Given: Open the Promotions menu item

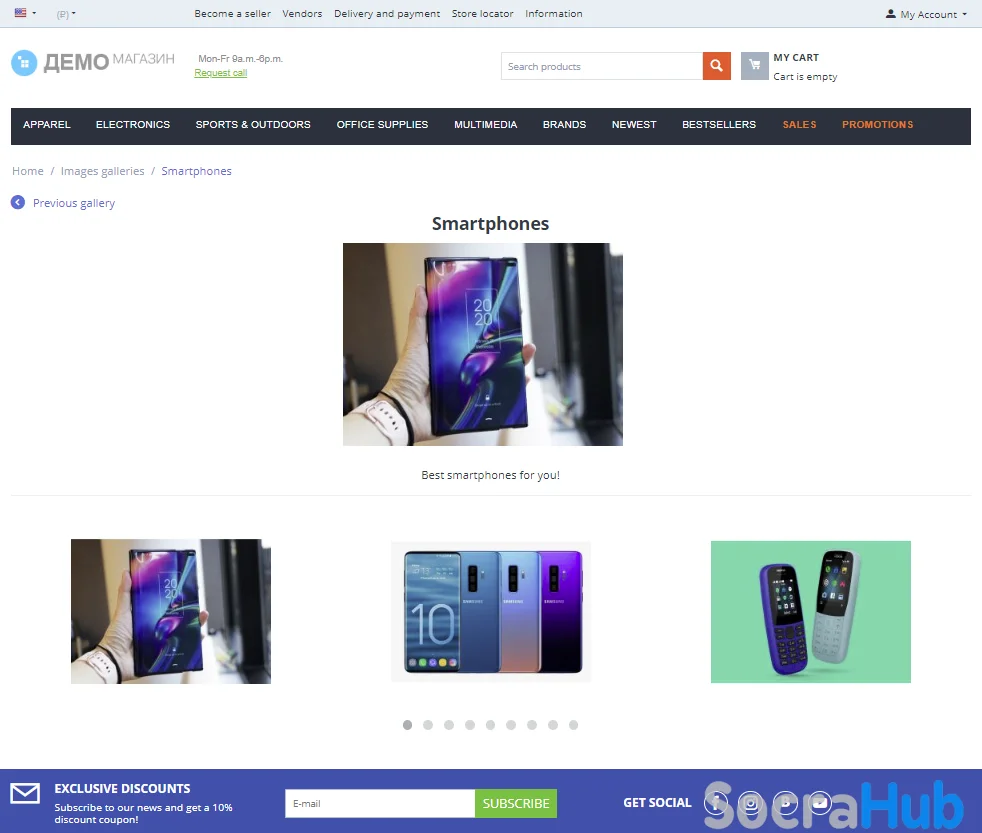Looking at the screenshot, I should click(877, 125).
